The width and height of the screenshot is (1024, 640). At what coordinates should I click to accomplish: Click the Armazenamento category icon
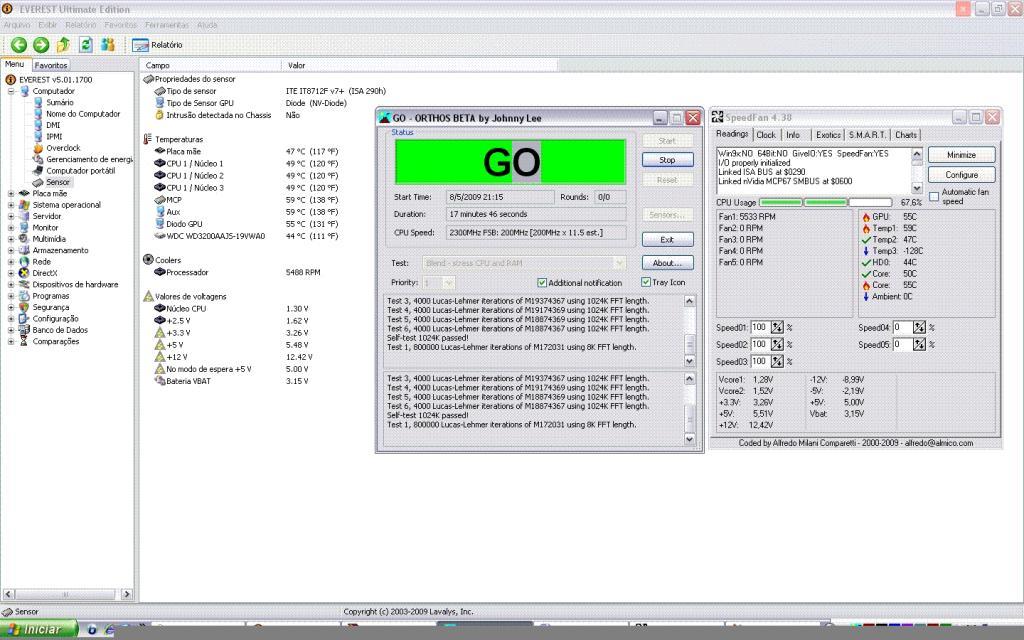point(25,250)
